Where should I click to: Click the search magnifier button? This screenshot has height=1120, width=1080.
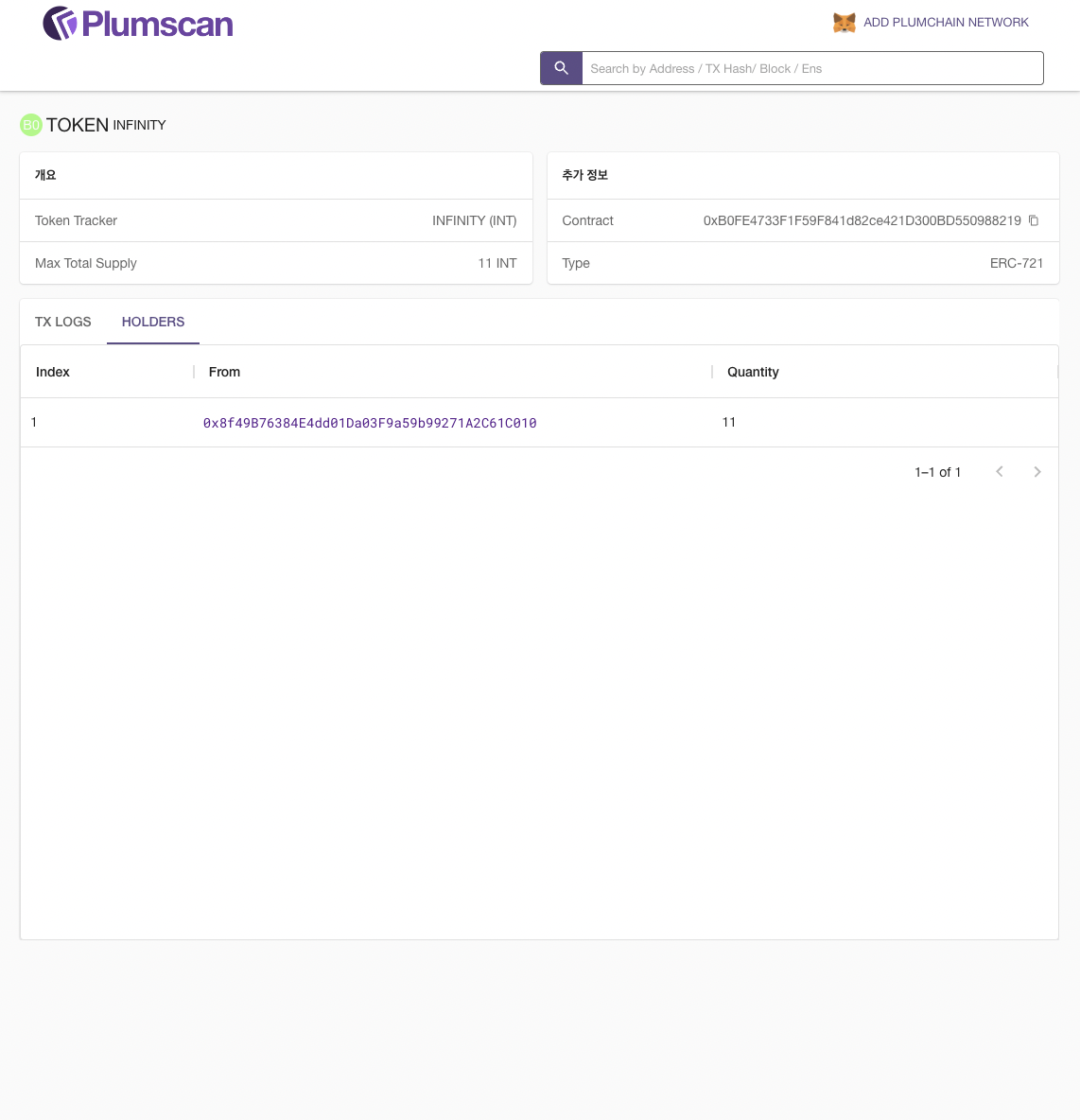(x=561, y=68)
